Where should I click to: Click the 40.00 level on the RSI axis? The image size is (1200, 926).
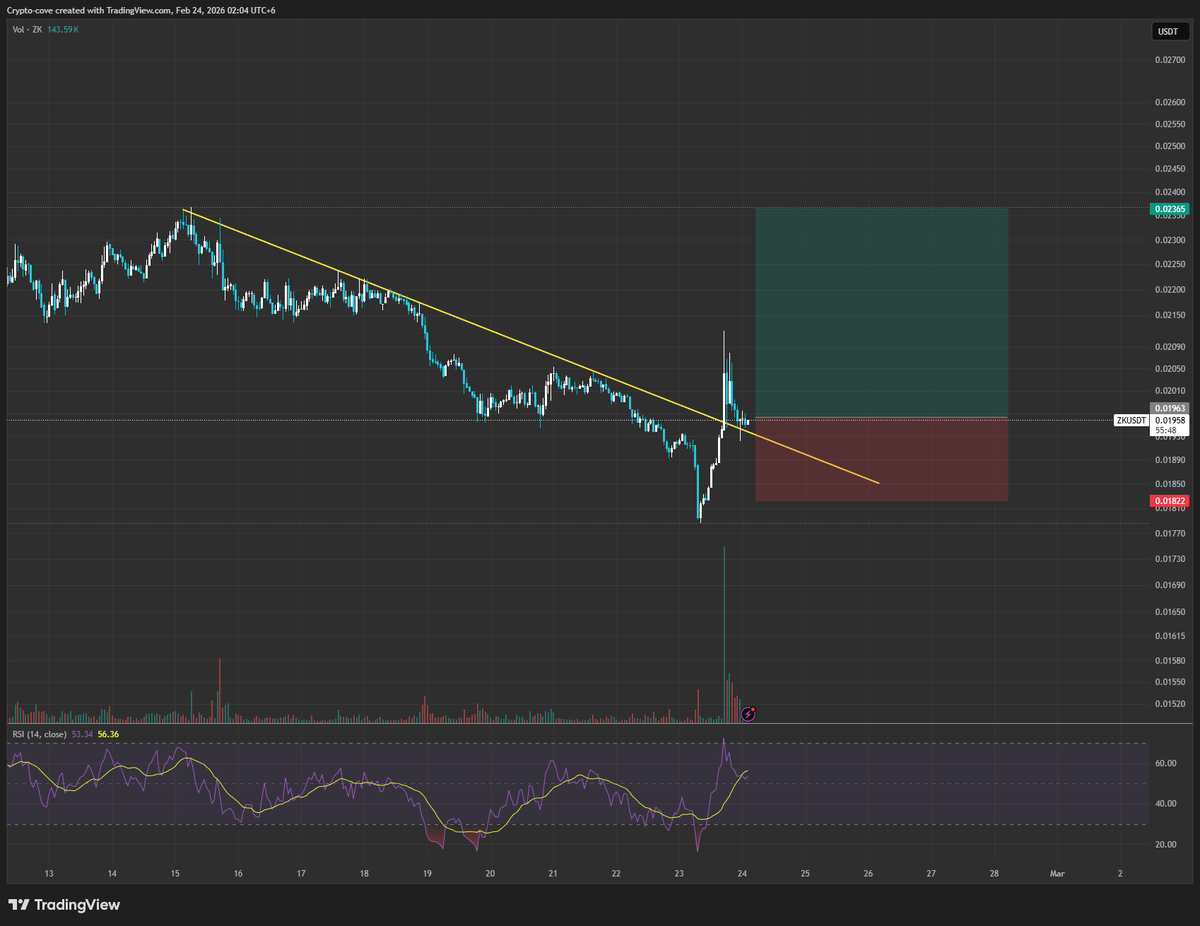(x=1165, y=804)
